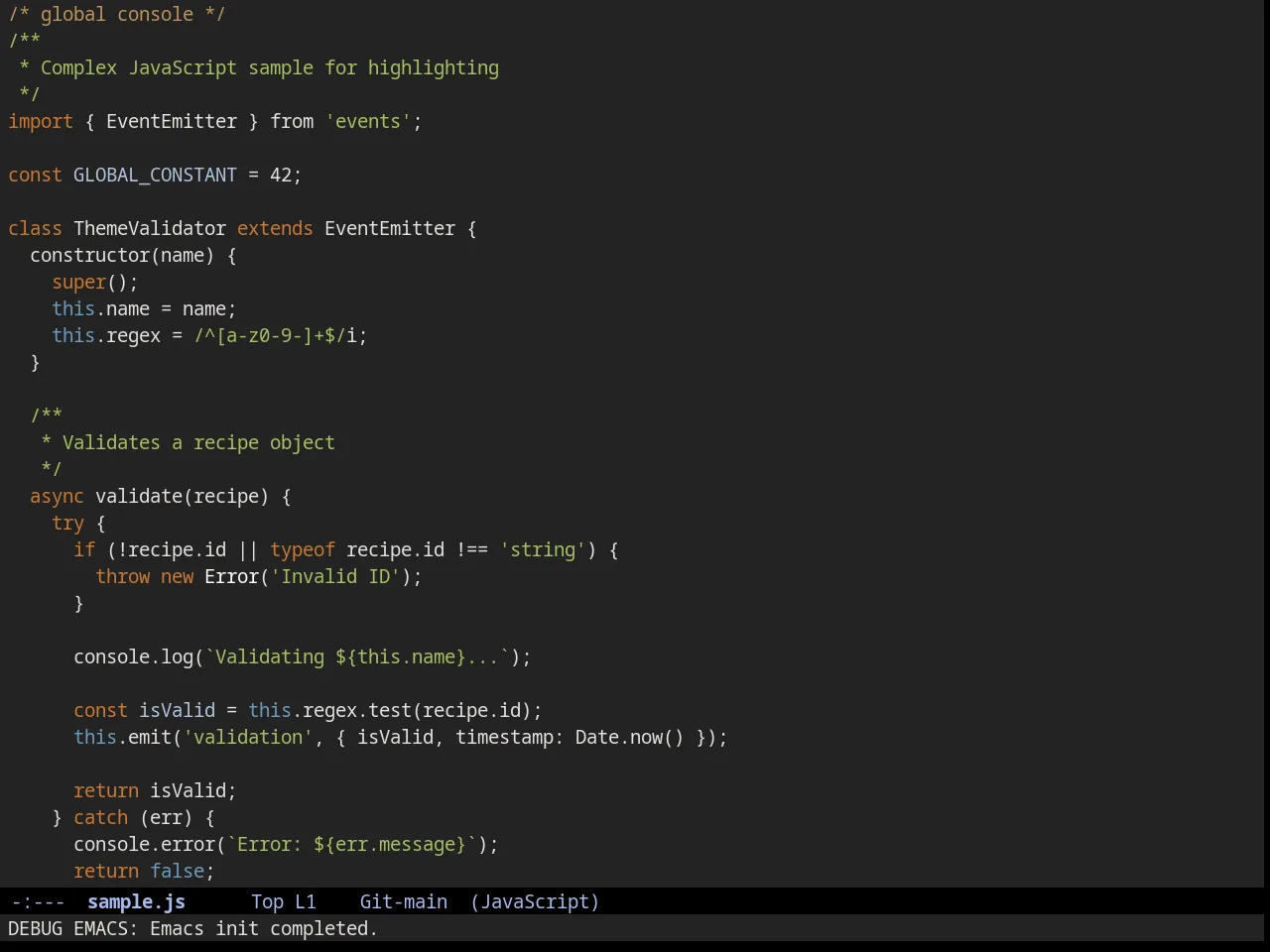Click the sample.js buffer name in mode line

(136, 901)
